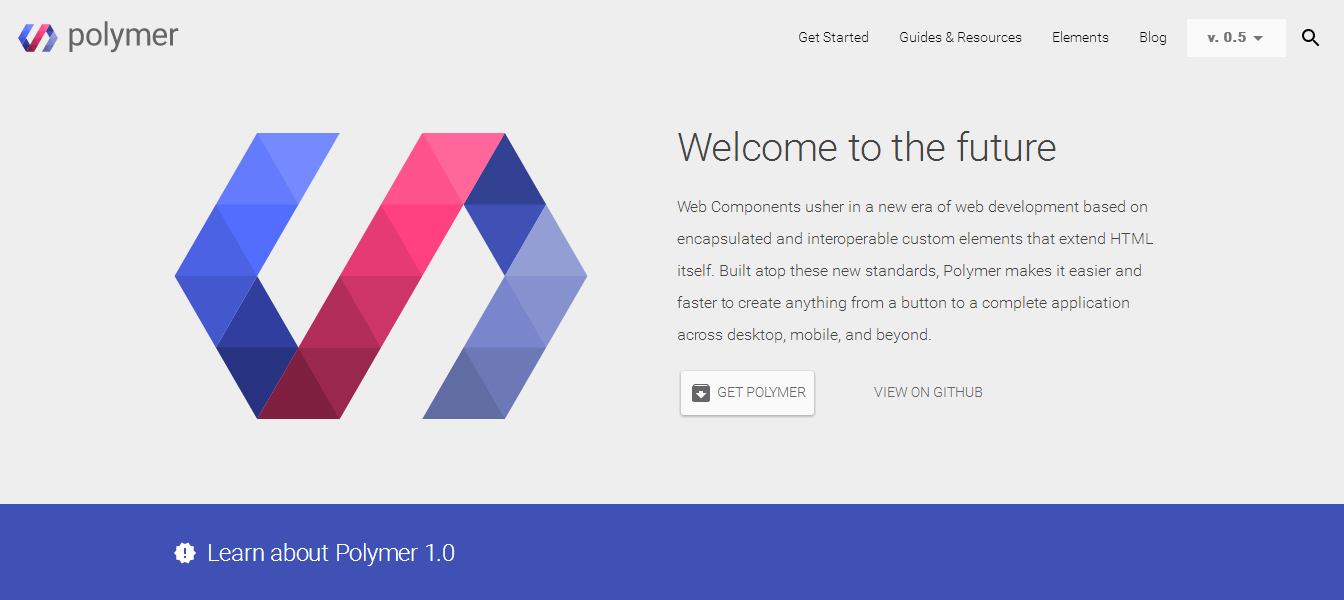The image size is (1344, 600).
Task: Click the alert badge icon in blue banner
Action: click(185, 552)
